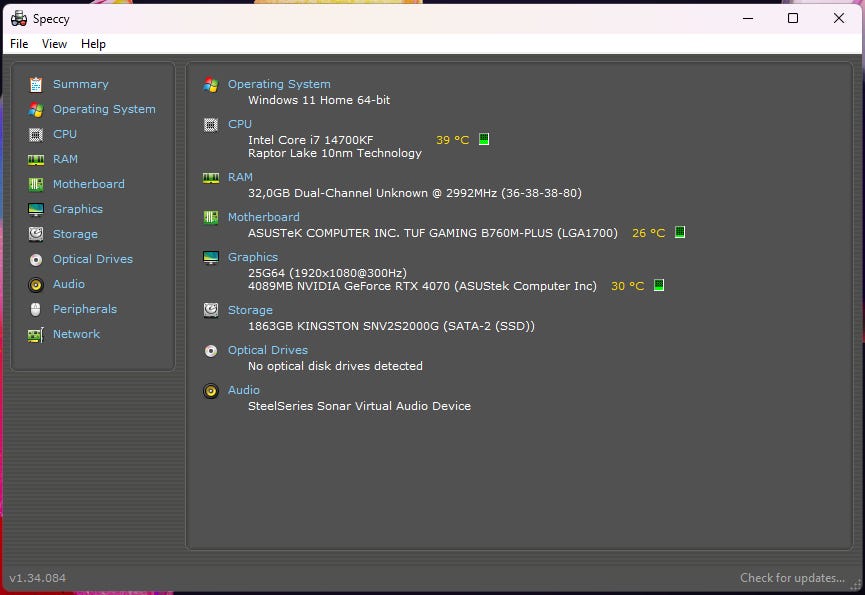
Task: Click the Audio icon in main panel
Action: pos(211,391)
